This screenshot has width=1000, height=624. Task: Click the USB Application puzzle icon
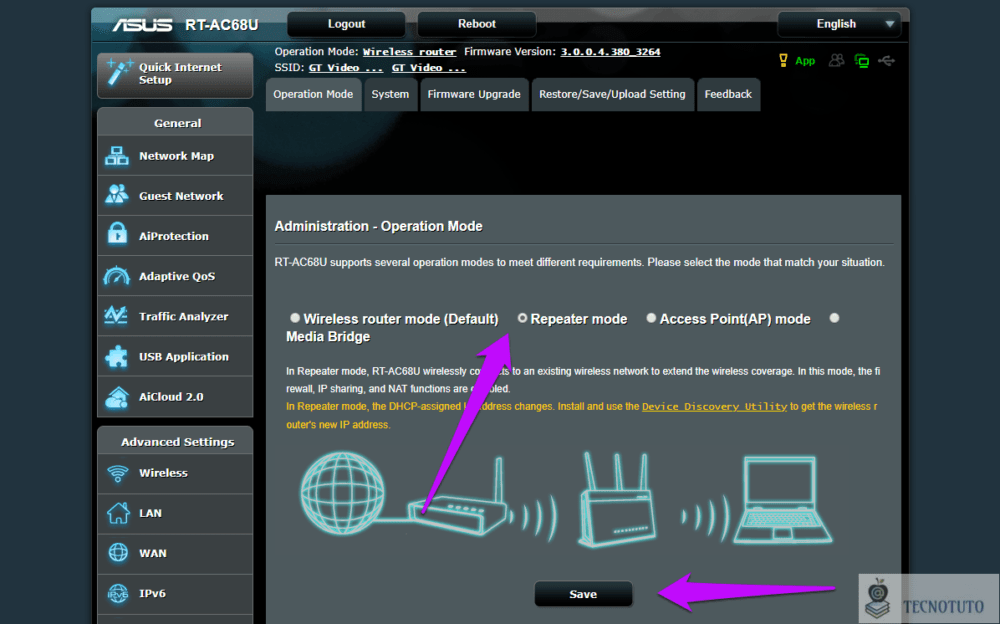[117, 356]
